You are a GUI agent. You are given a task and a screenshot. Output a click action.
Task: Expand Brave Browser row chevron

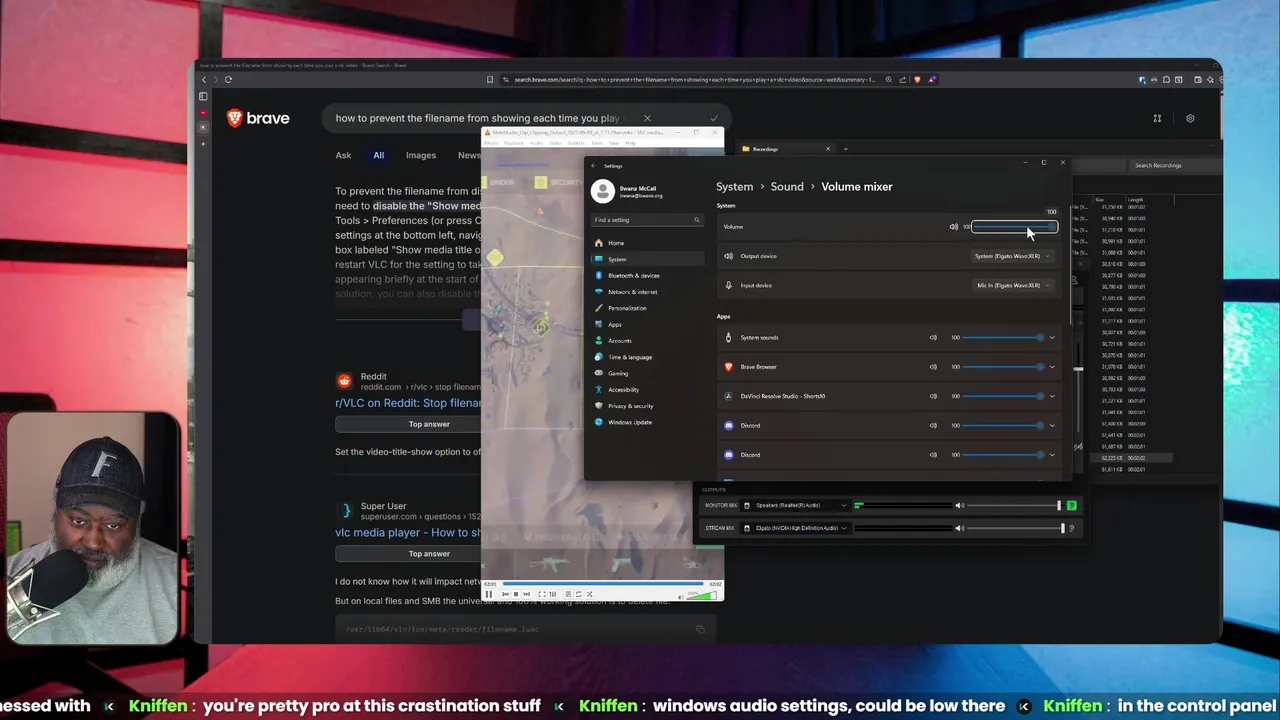1052,367
